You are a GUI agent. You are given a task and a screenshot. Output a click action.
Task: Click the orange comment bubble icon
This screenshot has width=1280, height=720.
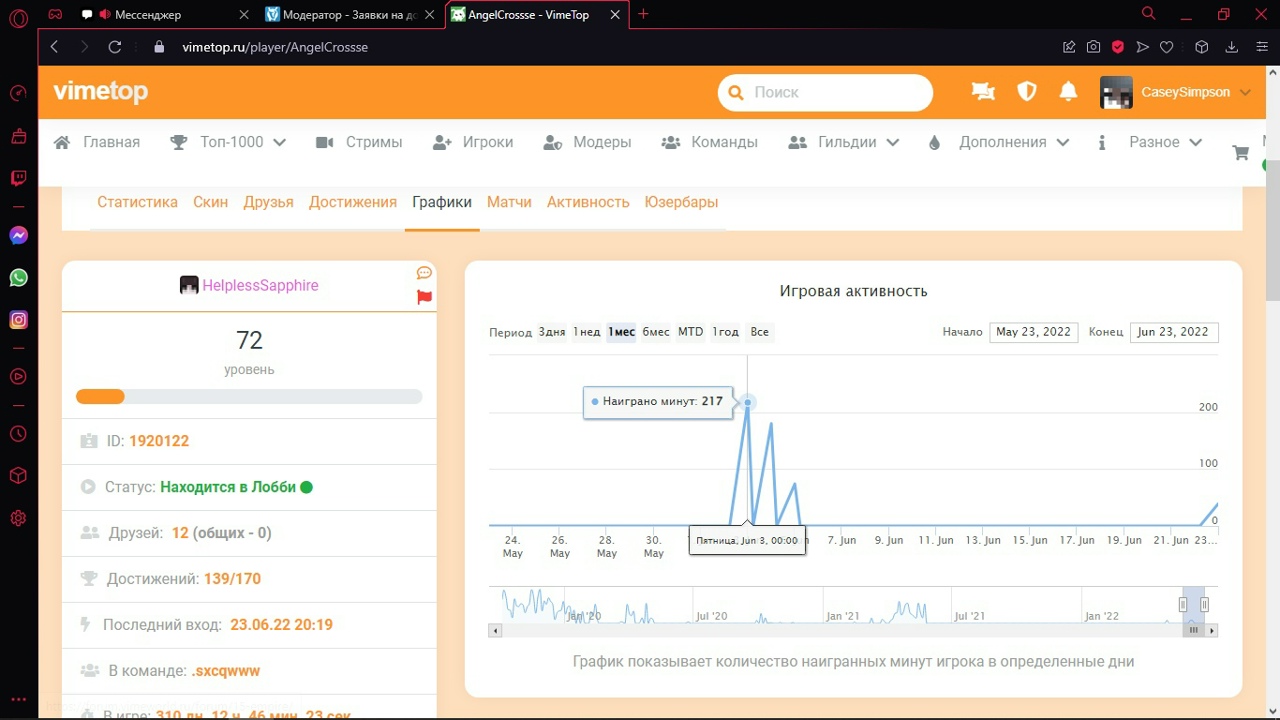click(424, 273)
